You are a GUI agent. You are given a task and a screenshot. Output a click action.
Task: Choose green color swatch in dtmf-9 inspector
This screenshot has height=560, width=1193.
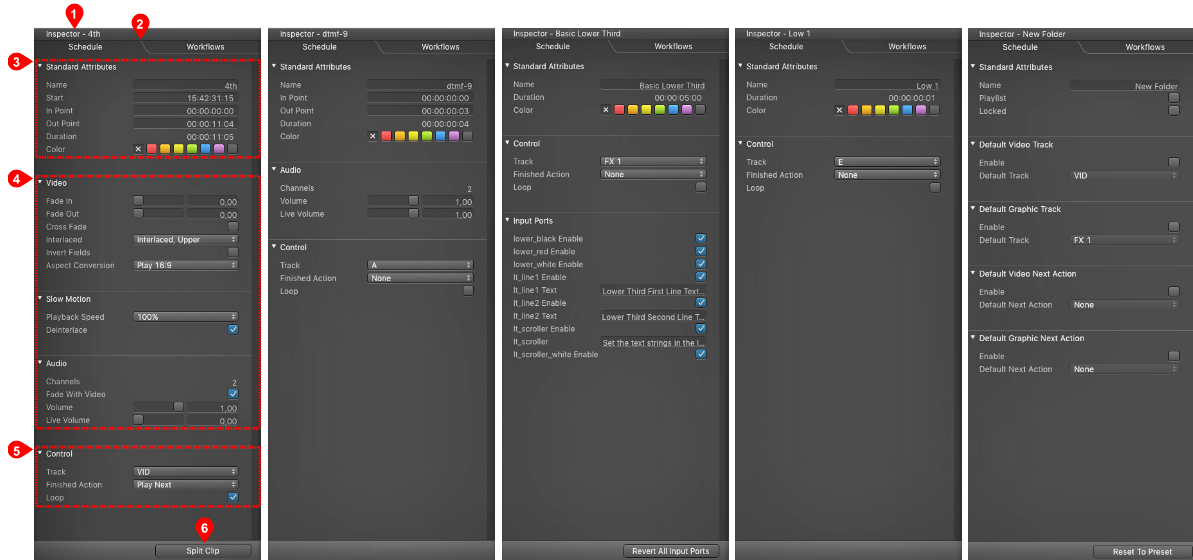click(427, 136)
